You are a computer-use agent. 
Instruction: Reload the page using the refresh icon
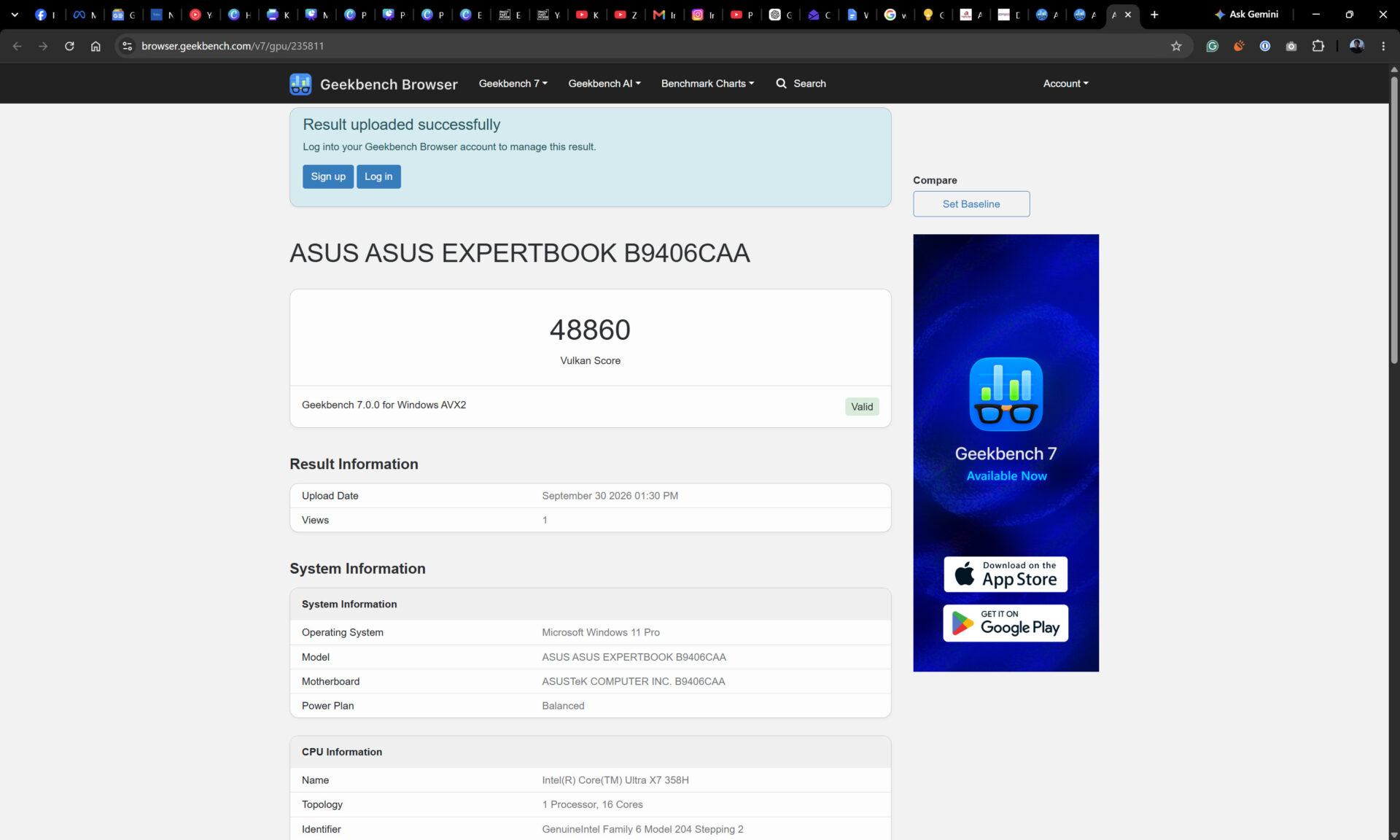click(x=69, y=46)
